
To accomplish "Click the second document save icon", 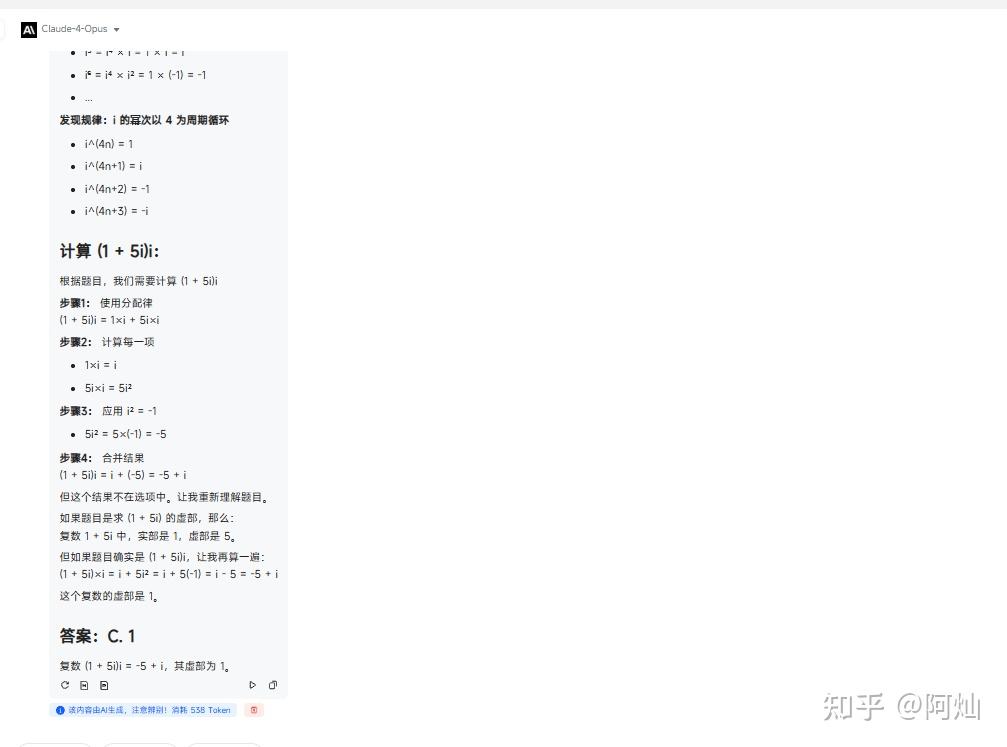I will click(104, 685).
